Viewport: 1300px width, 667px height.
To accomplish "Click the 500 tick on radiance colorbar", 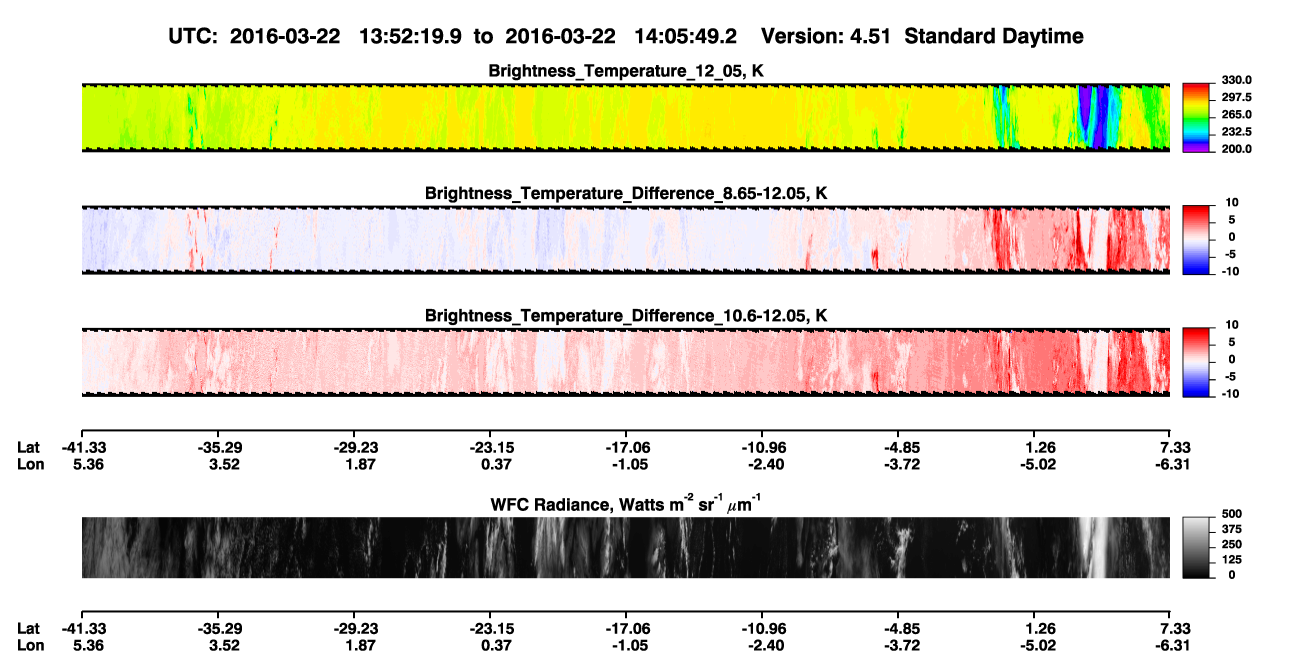I will 1232,516.
